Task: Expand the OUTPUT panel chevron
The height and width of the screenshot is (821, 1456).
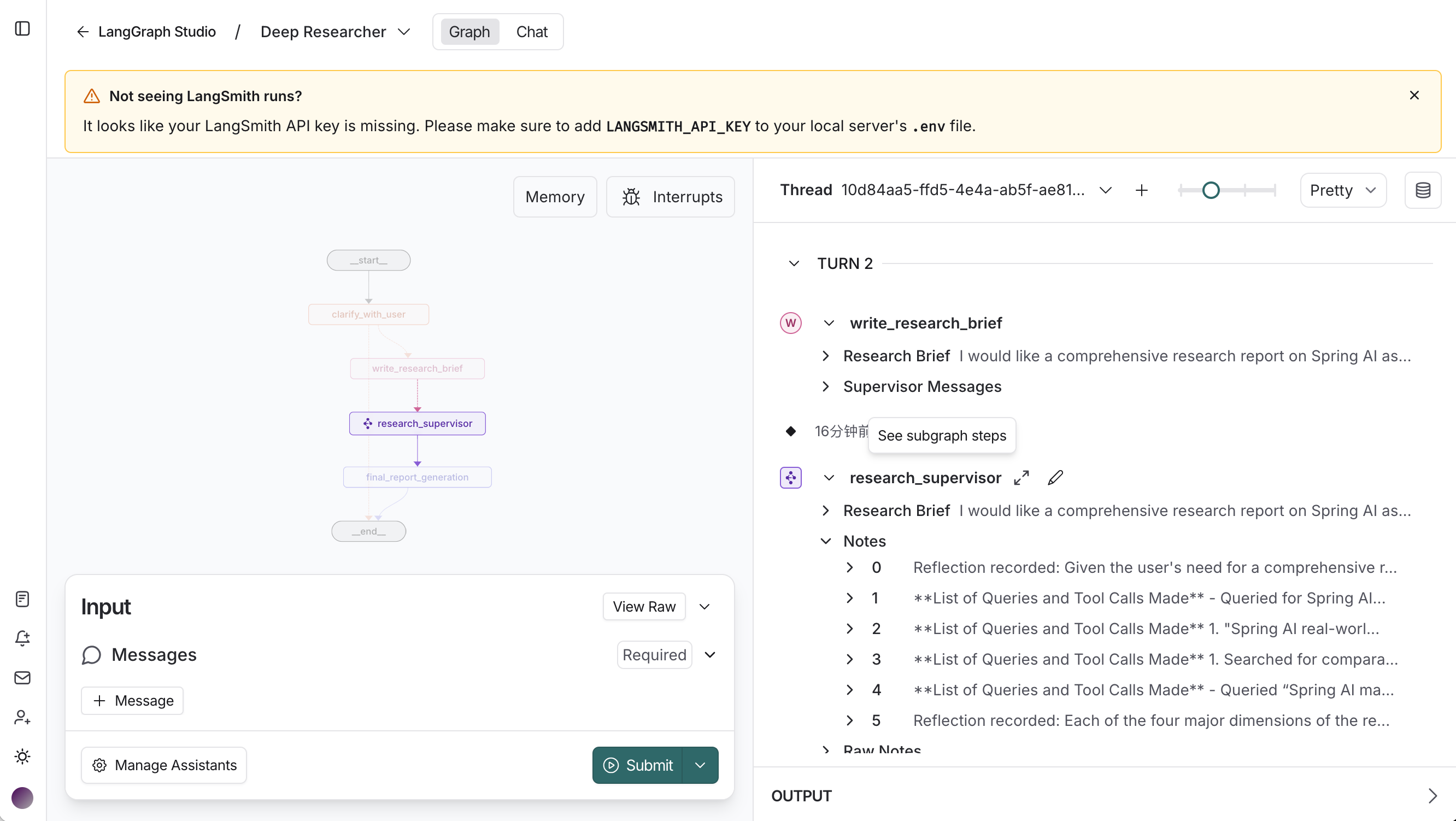Action: pyautogui.click(x=1432, y=796)
